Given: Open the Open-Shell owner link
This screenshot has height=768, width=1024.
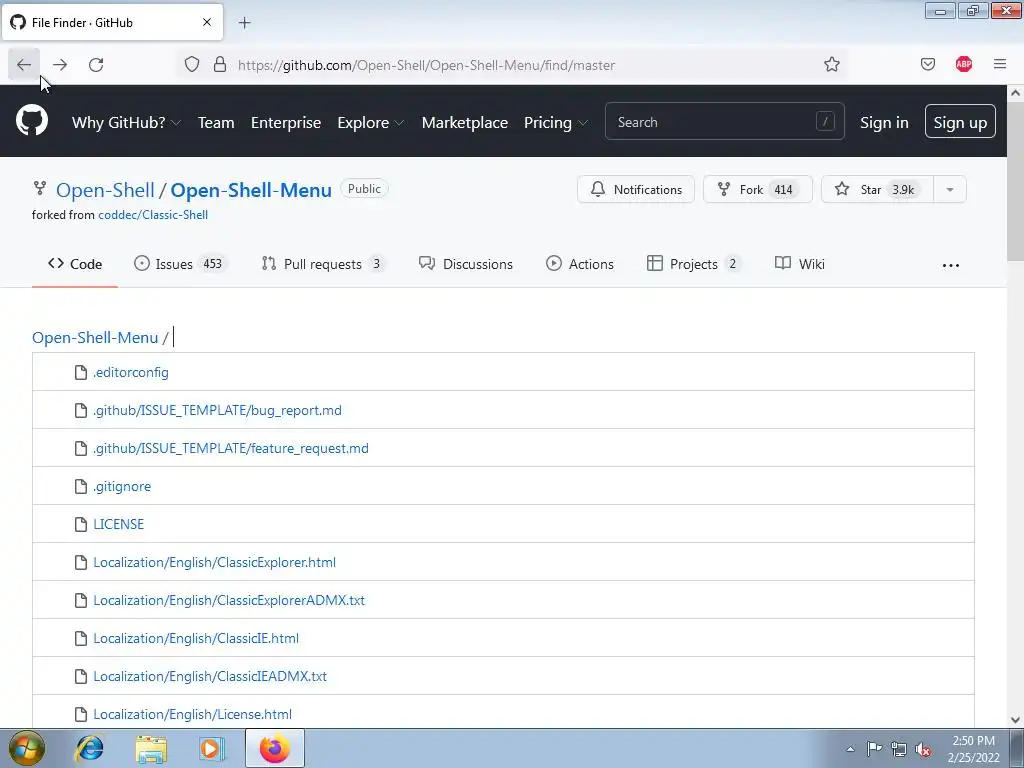Looking at the screenshot, I should pos(105,190).
